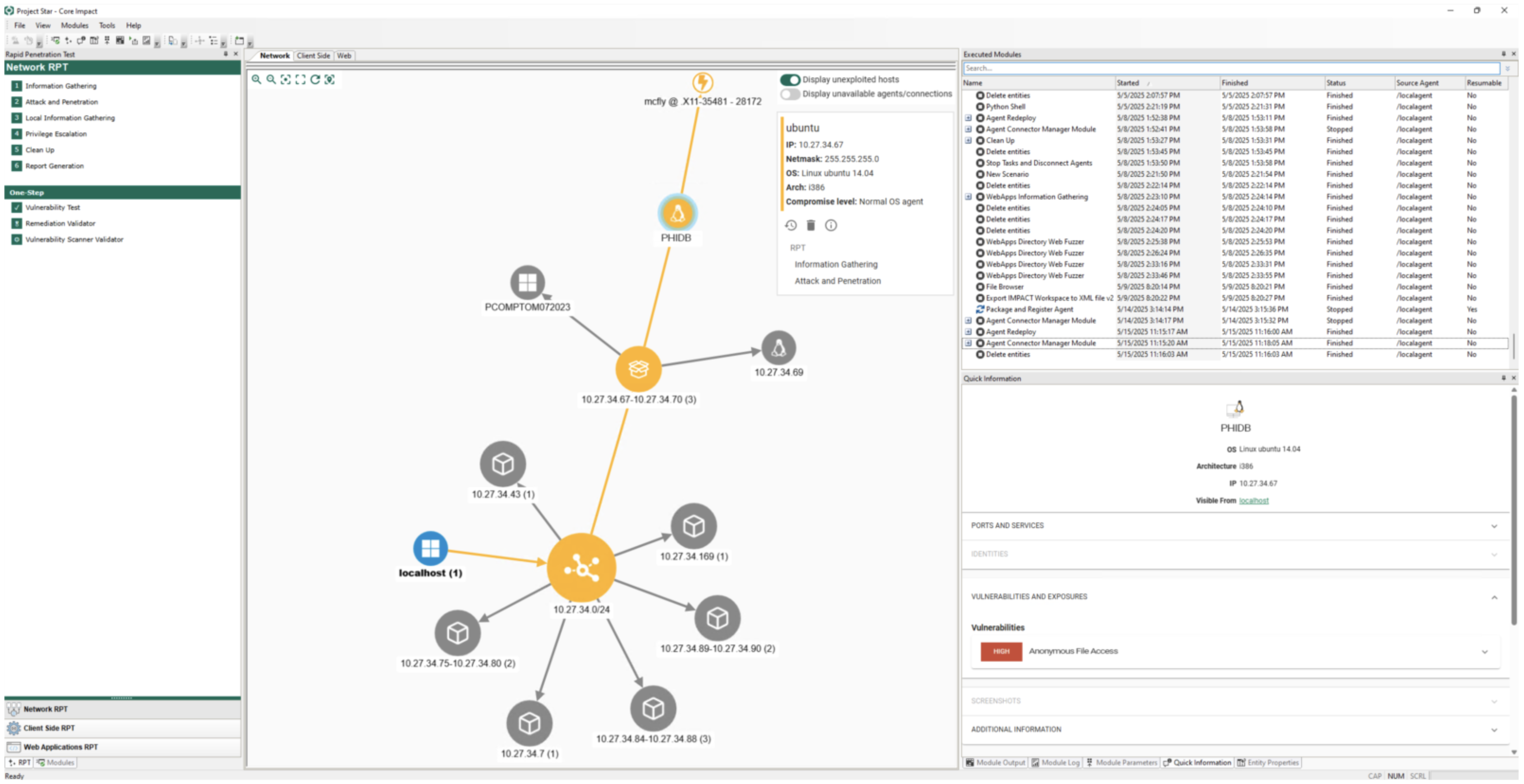The image size is (1524, 784).
Task: Select the Python Shell module row
Action: pyautogui.click(x=1235, y=107)
